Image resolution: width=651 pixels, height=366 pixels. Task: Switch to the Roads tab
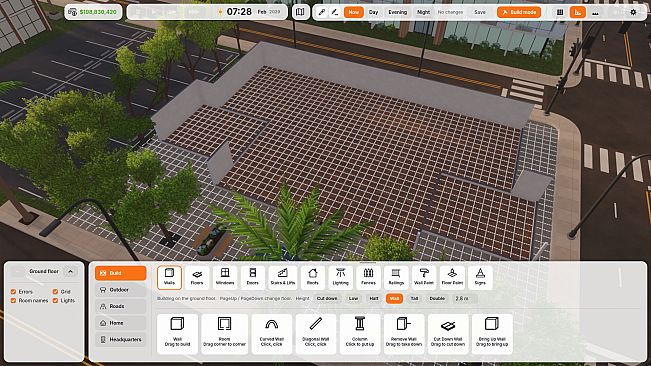click(120, 306)
